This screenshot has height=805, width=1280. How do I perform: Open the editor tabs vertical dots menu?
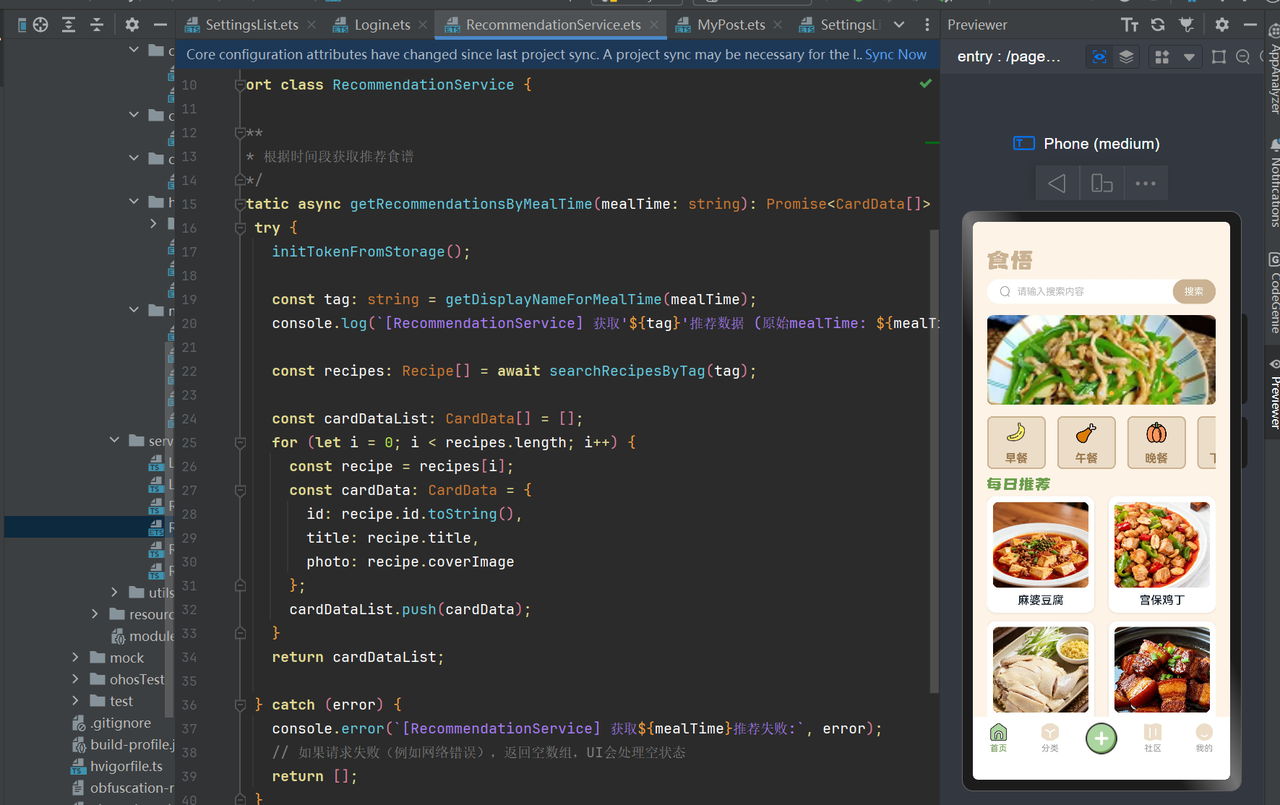tap(927, 25)
